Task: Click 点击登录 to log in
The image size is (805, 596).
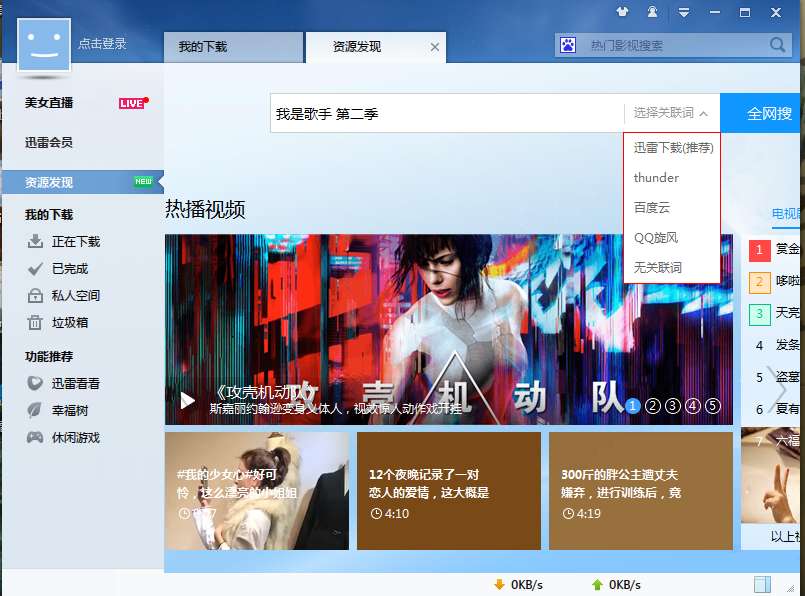Action: [x=102, y=44]
